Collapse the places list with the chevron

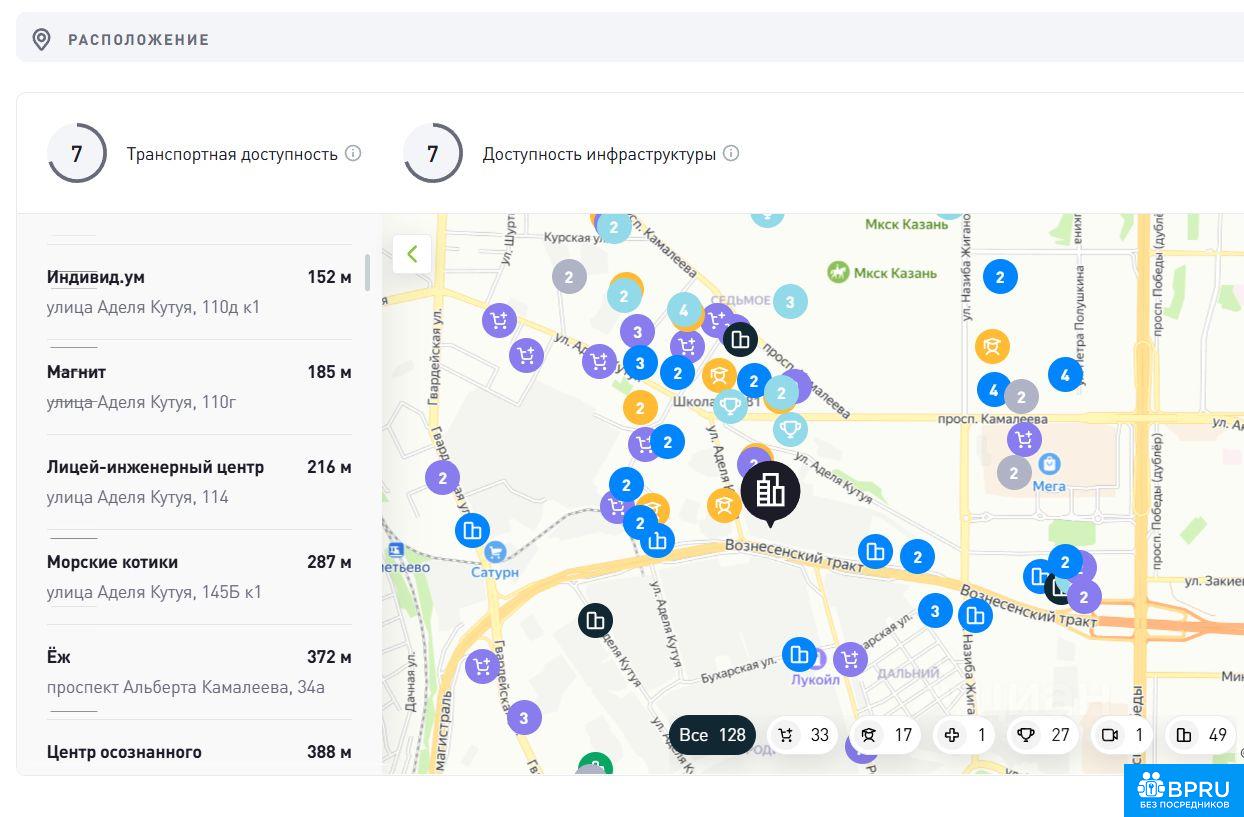pos(412,254)
